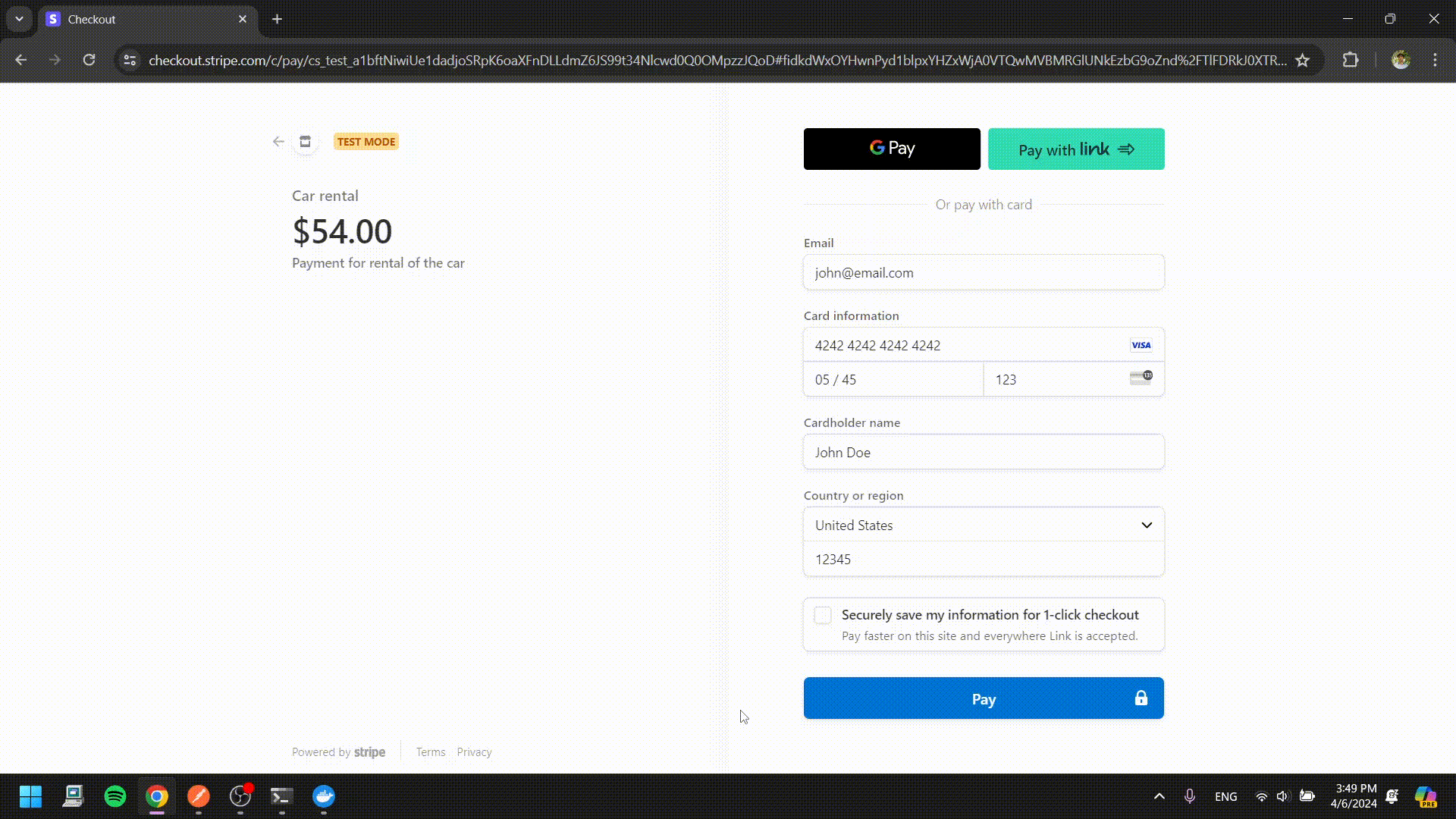Close the Checkout tab
The height and width of the screenshot is (819, 1456).
243,19
